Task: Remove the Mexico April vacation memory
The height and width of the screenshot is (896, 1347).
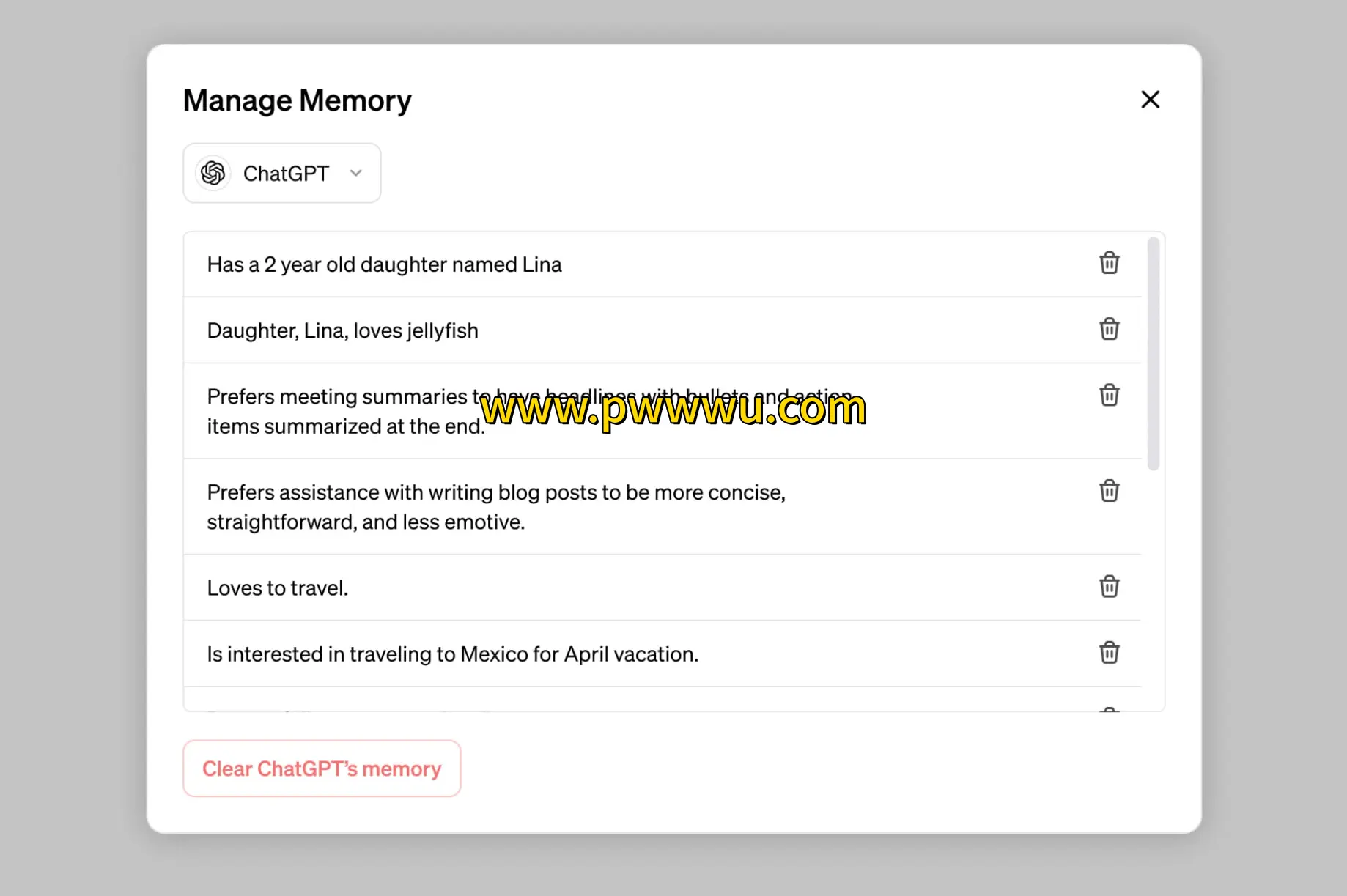Action: 1109,652
